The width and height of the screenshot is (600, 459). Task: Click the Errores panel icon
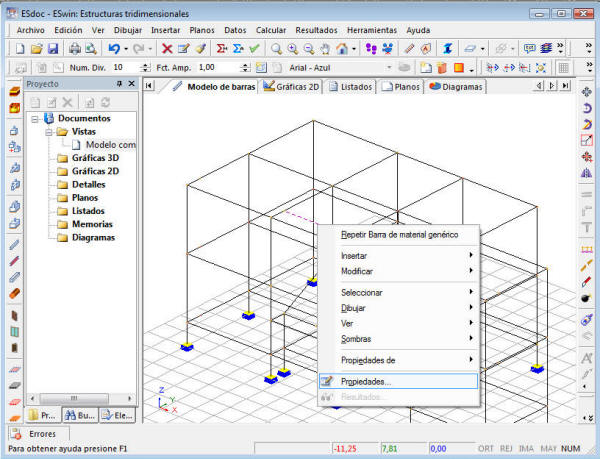(x=16, y=434)
